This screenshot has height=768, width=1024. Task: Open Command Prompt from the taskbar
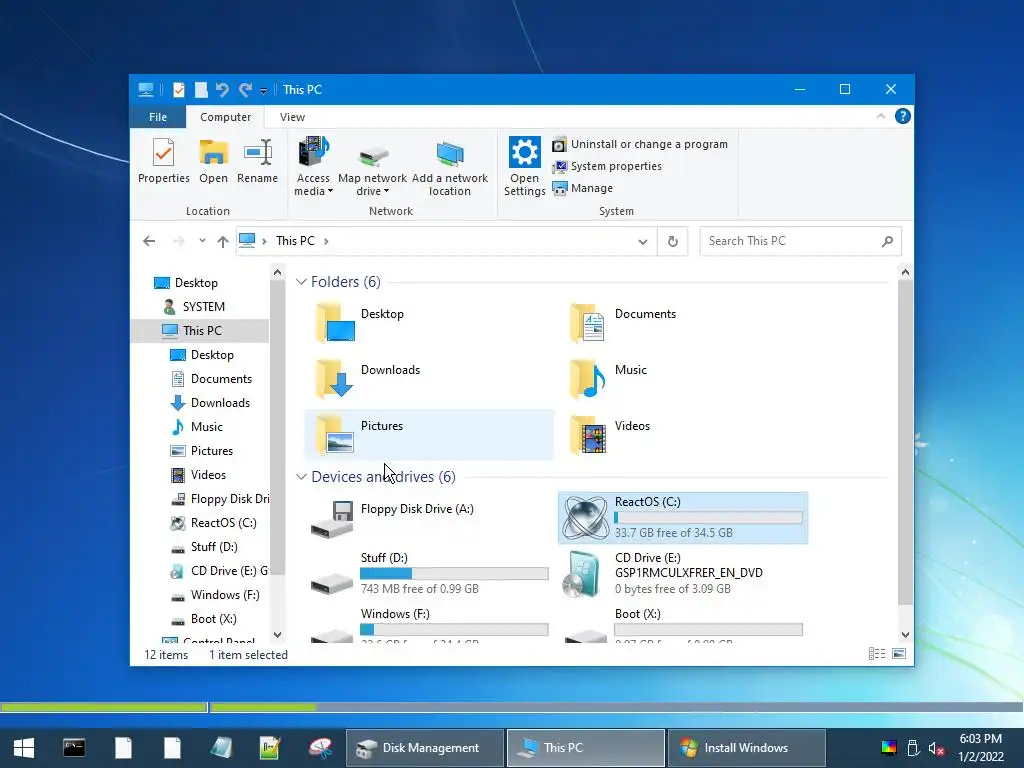pos(74,748)
